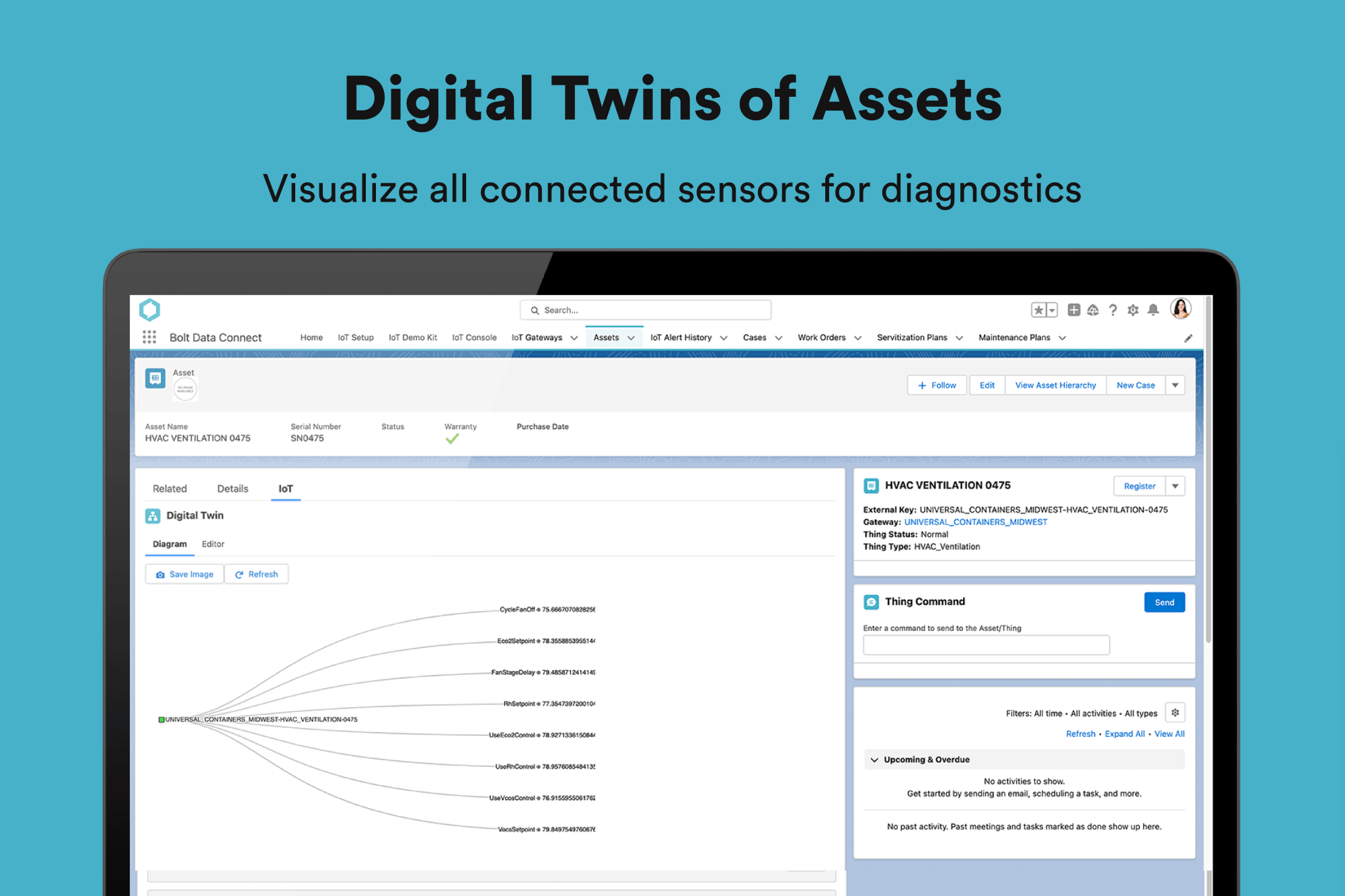Collapse the Upcoming & Overdue section
This screenshot has height=896, width=1345.
(874, 760)
